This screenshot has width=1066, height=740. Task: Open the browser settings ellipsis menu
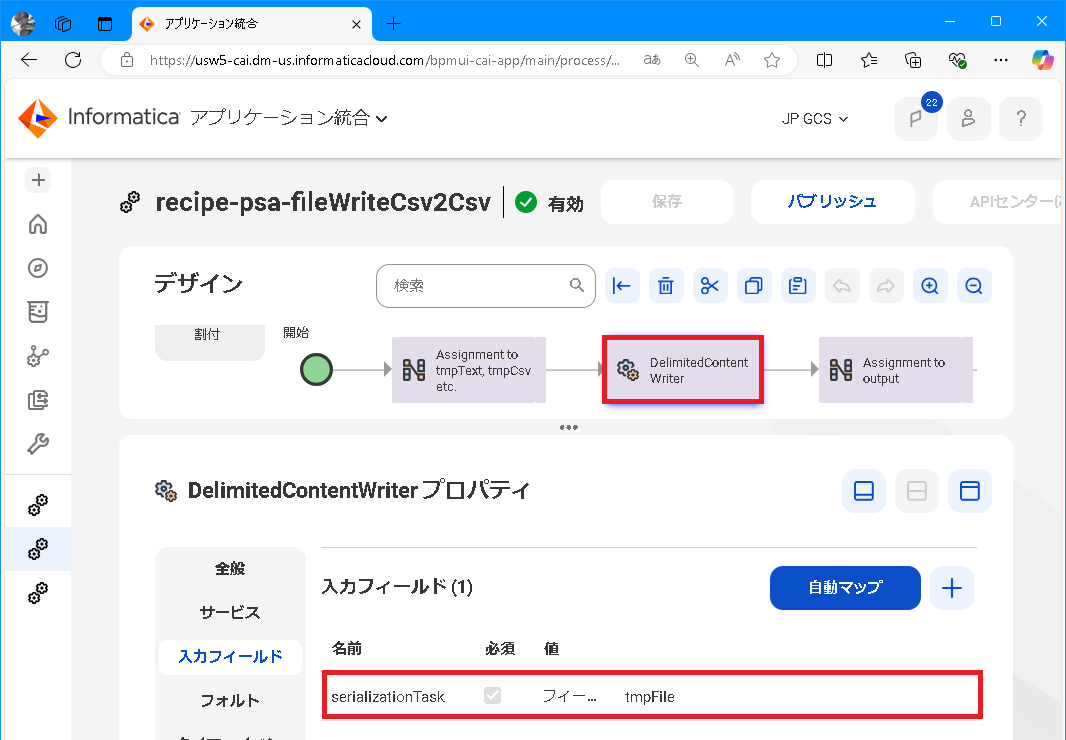(x=1001, y=60)
